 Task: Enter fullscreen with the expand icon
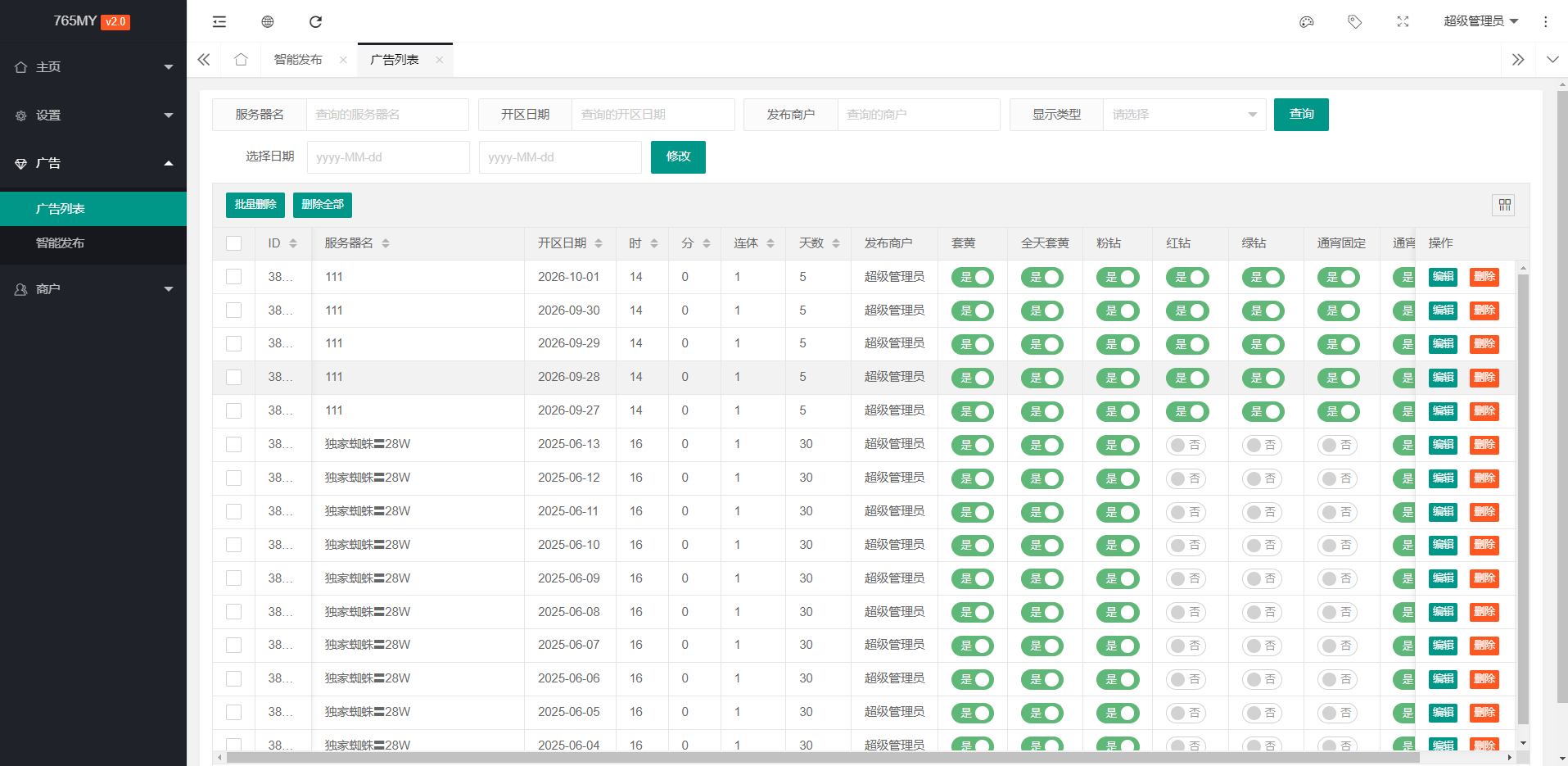[x=1403, y=21]
